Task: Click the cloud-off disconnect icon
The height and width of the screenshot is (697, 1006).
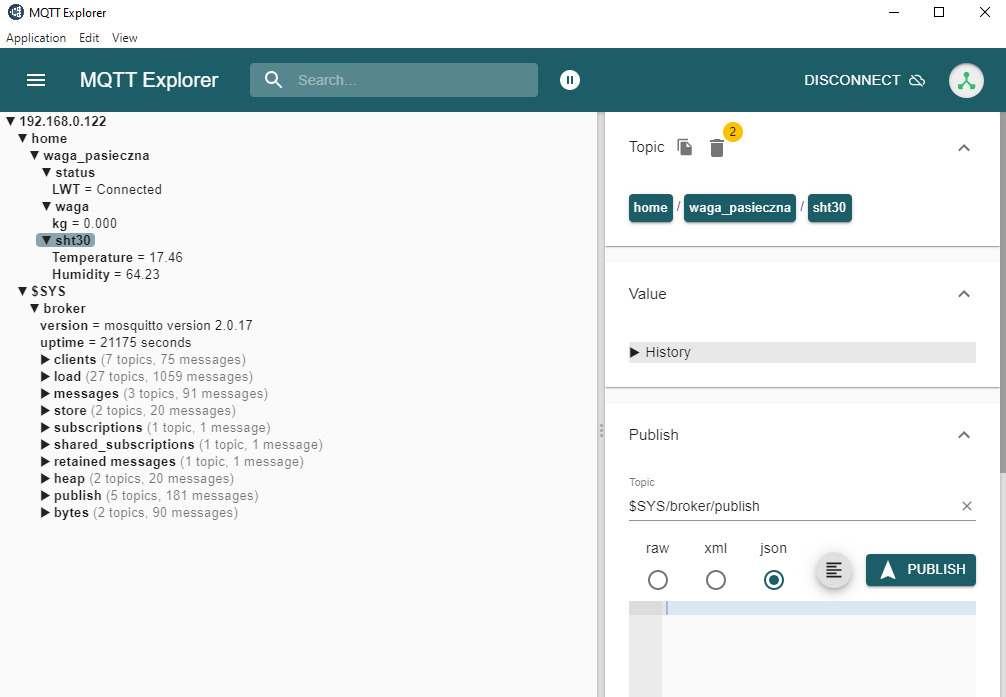Action: [917, 80]
